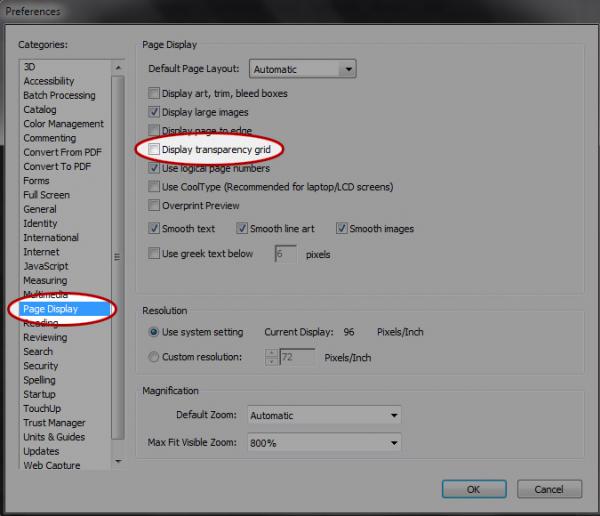Toggle Smooth text checkbox
Screen dimensions: 600x516
pos(154,229)
